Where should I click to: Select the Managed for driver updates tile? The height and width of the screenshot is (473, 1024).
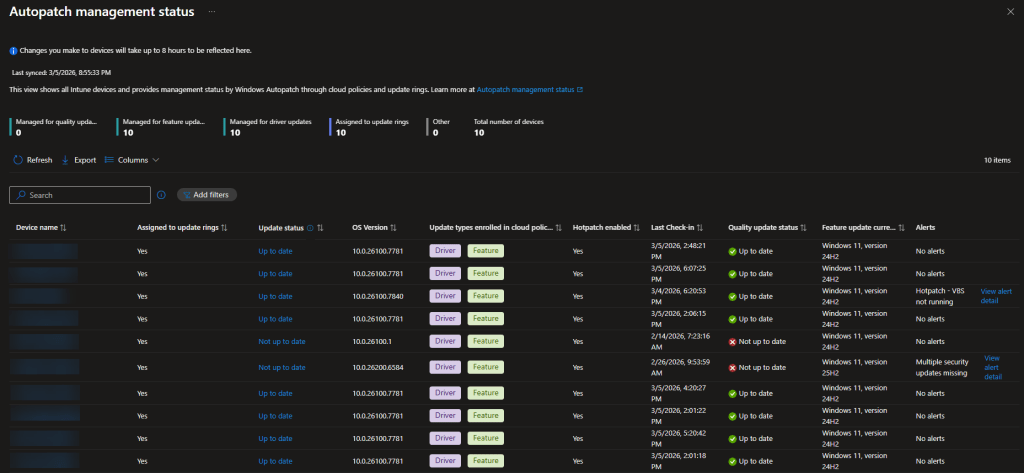coord(270,127)
